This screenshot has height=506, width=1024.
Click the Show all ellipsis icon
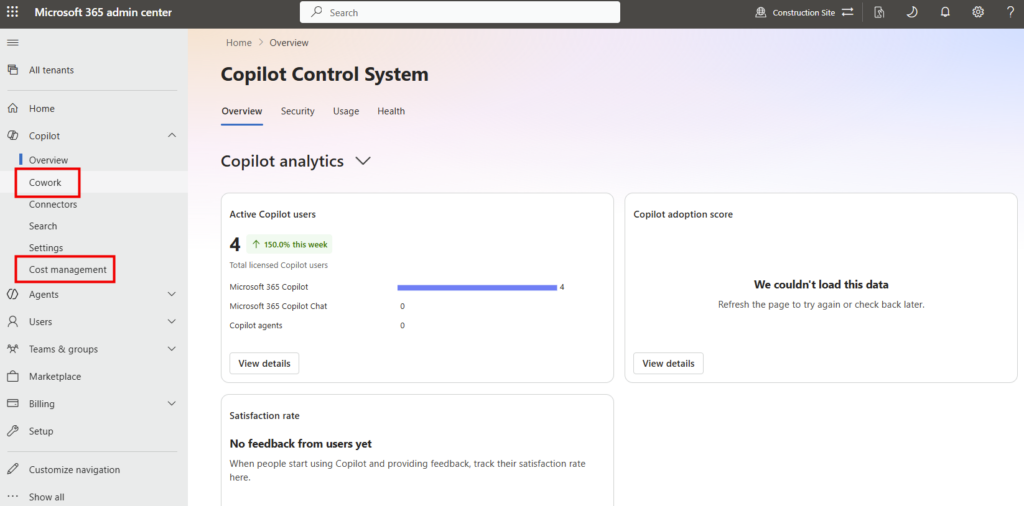(12, 497)
